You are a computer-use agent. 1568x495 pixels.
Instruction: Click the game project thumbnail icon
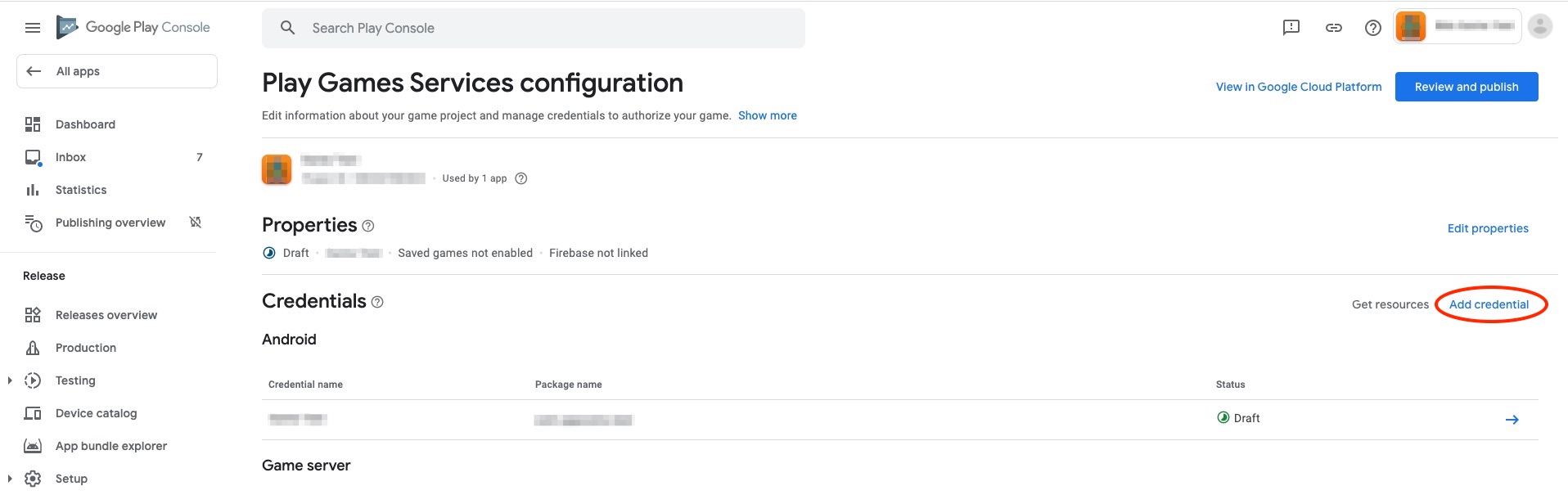pyautogui.click(x=277, y=169)
